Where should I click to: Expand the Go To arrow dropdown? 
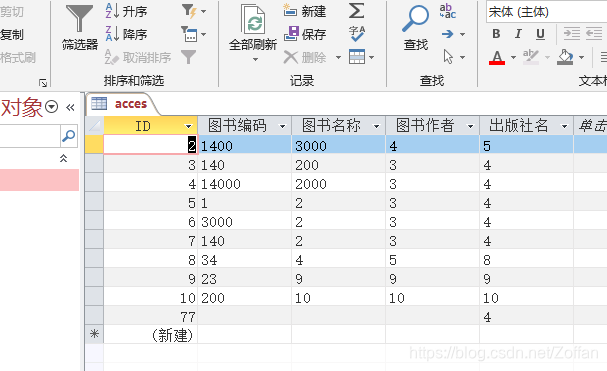pos(462,34)
